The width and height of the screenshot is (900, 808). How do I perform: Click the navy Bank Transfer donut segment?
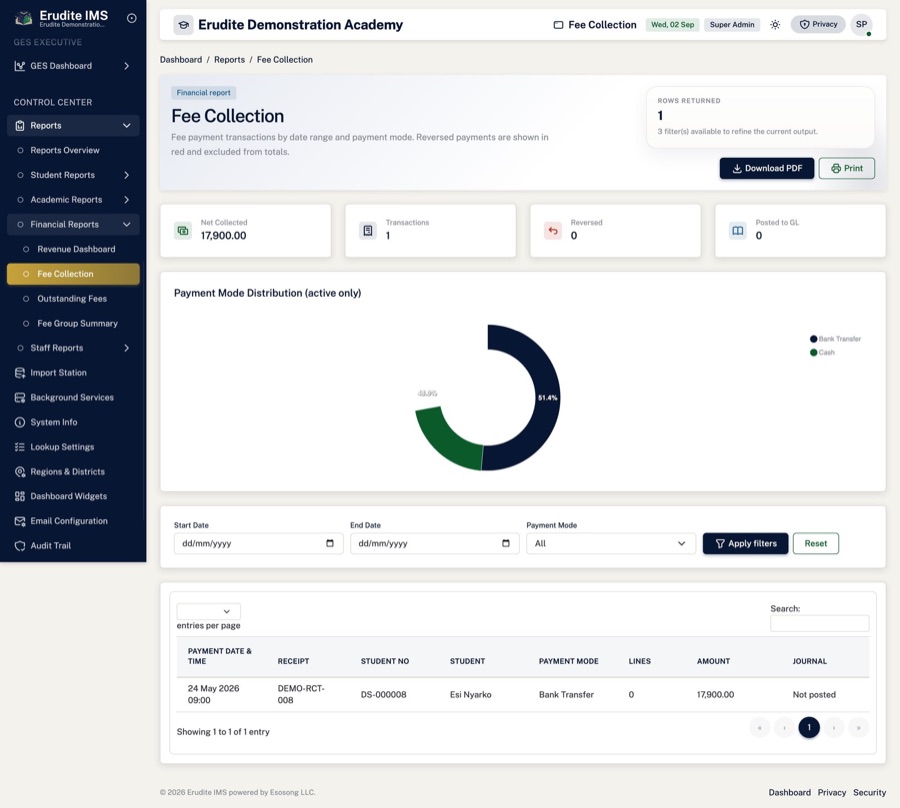547,398
